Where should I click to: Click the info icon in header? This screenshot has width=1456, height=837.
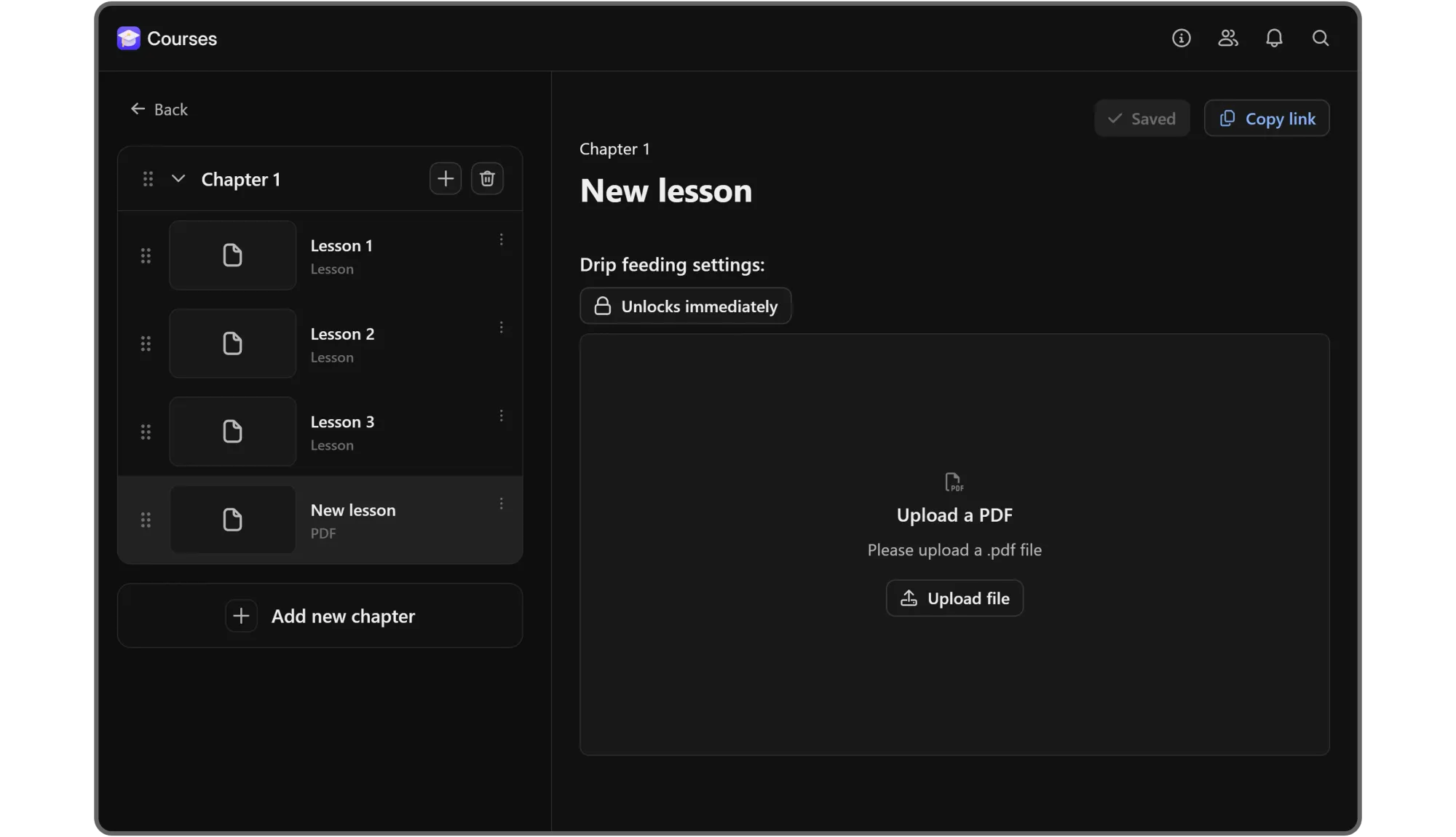(1181, 38)
